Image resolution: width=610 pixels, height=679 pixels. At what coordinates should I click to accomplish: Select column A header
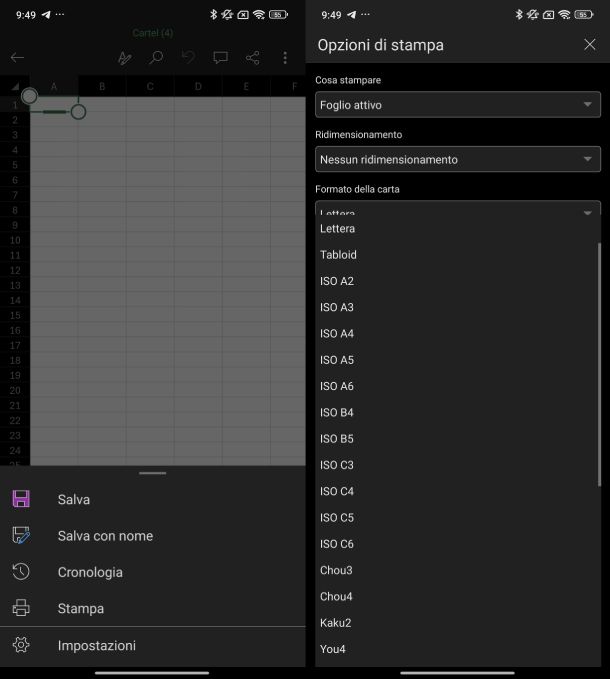54,86
